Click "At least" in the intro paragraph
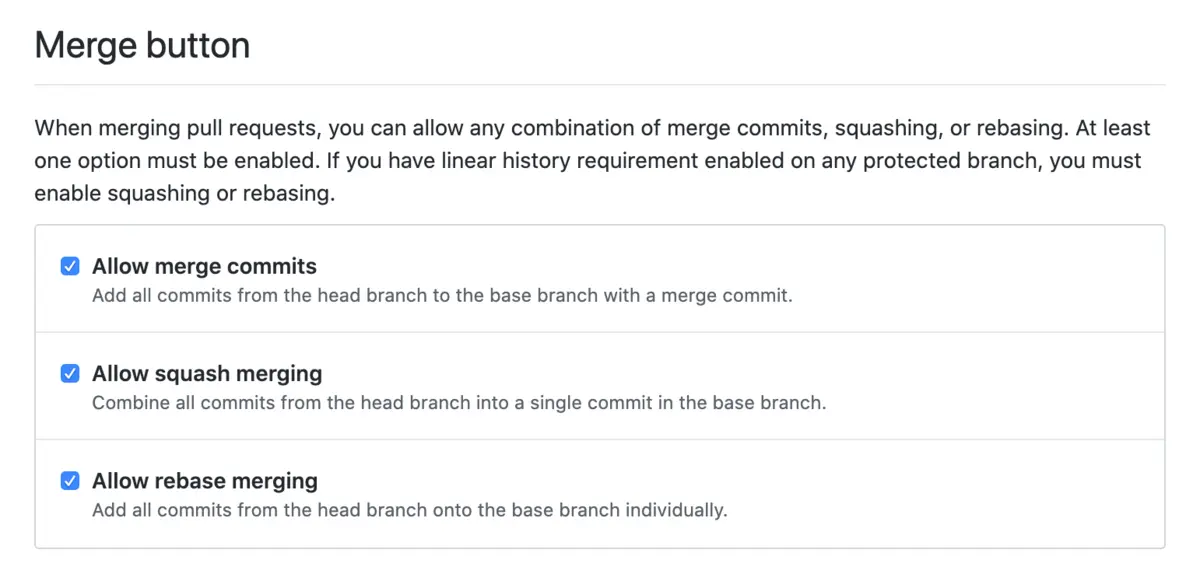This screenshot has width=1200, height=574. pos(1111,129)
